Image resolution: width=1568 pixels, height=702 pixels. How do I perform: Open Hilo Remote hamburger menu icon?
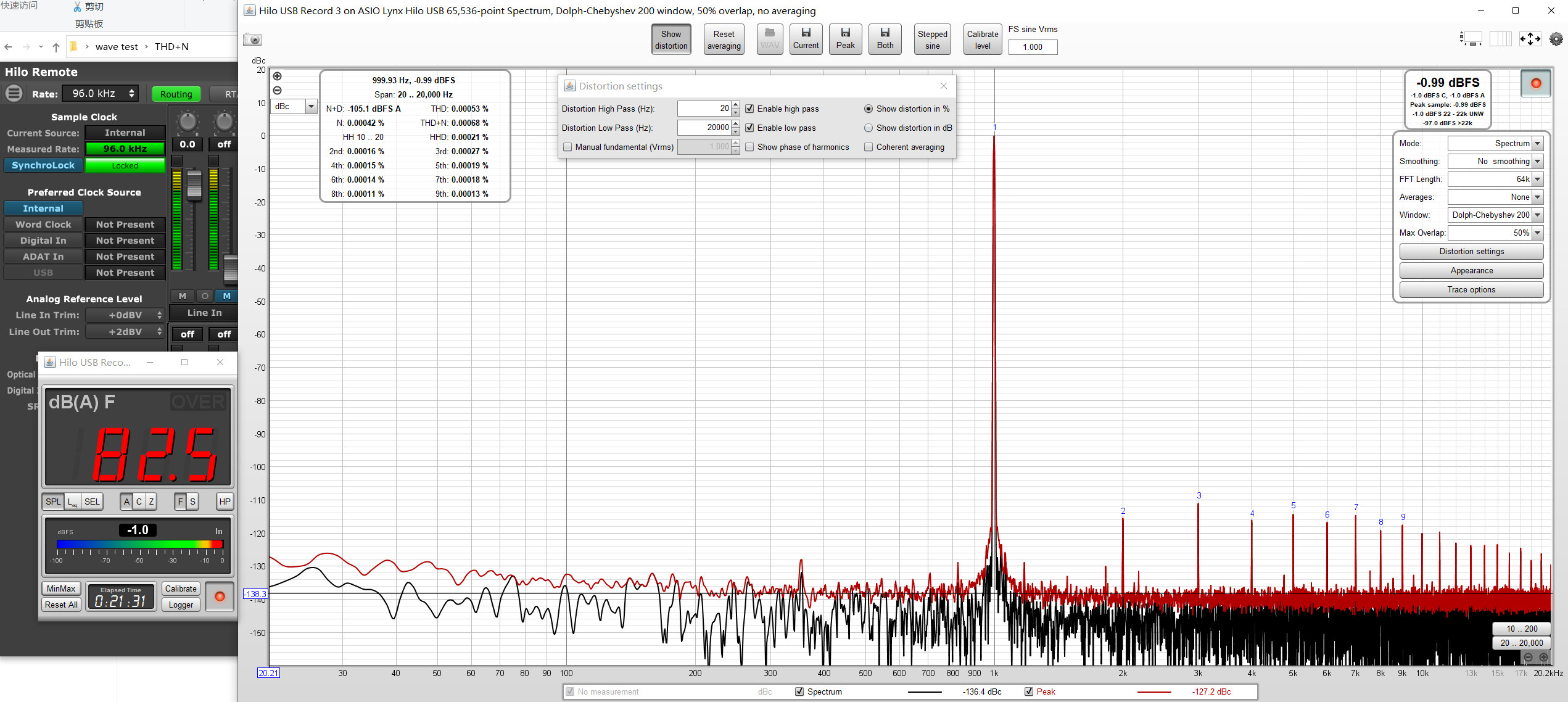(x=14, y=94)
